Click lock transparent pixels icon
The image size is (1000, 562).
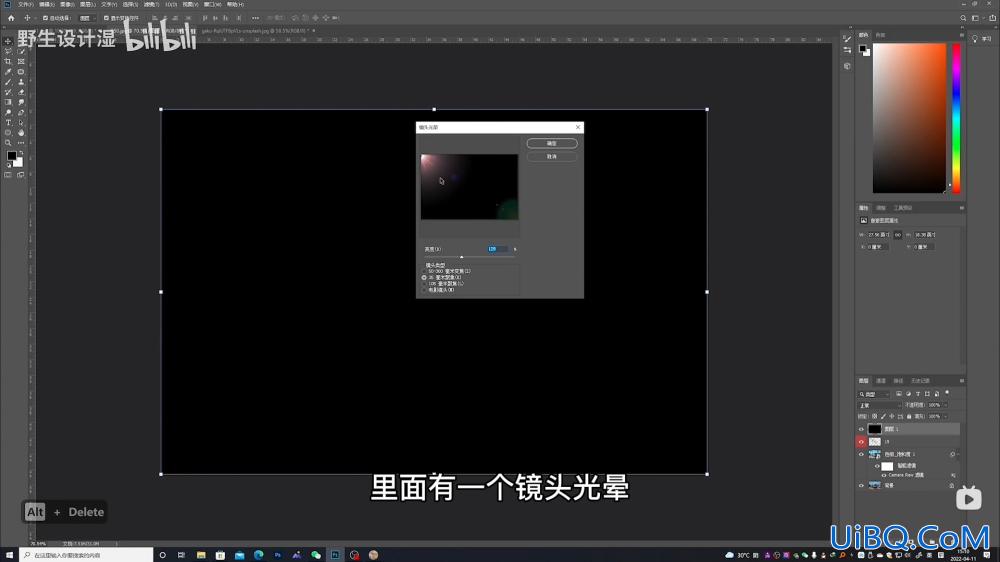tap(874, 416)
